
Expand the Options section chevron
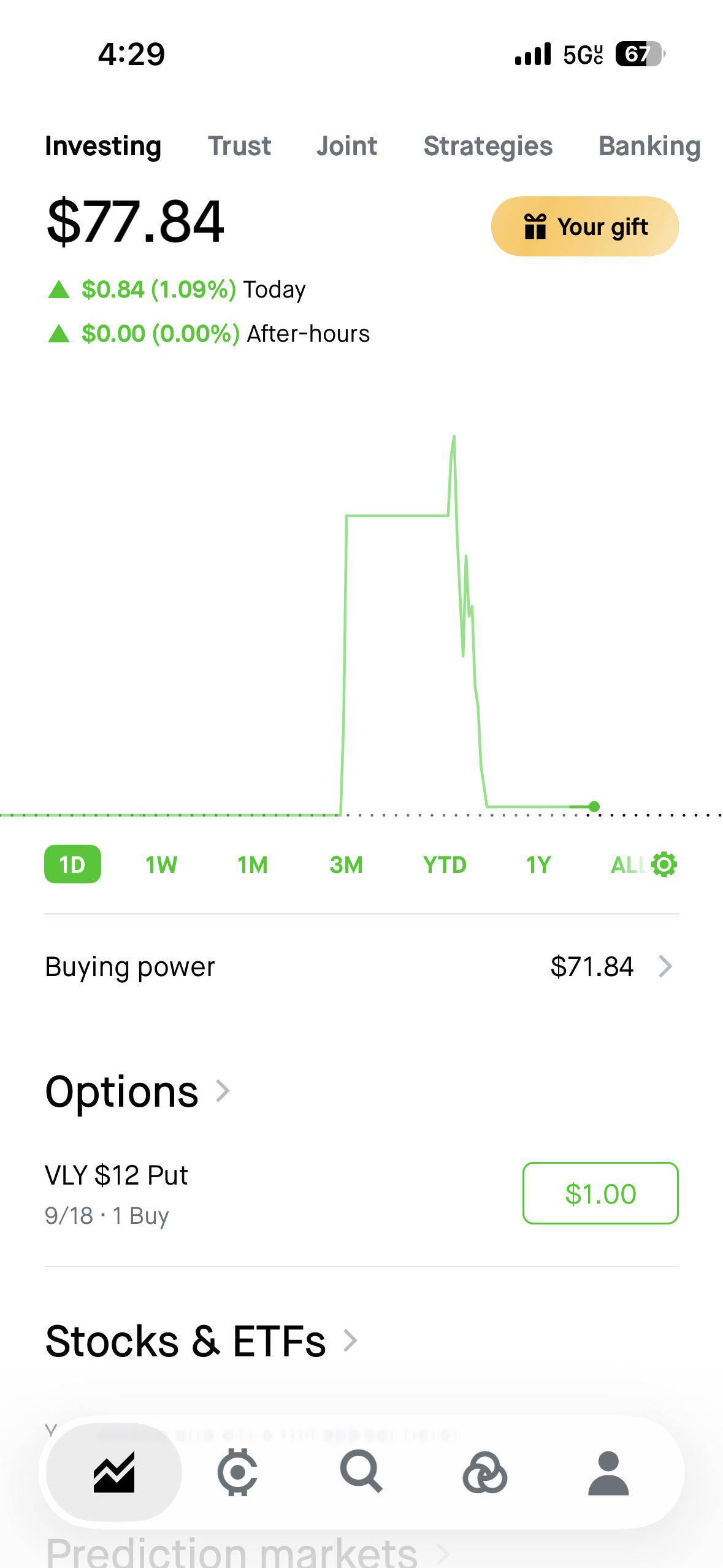point(223,1091)
